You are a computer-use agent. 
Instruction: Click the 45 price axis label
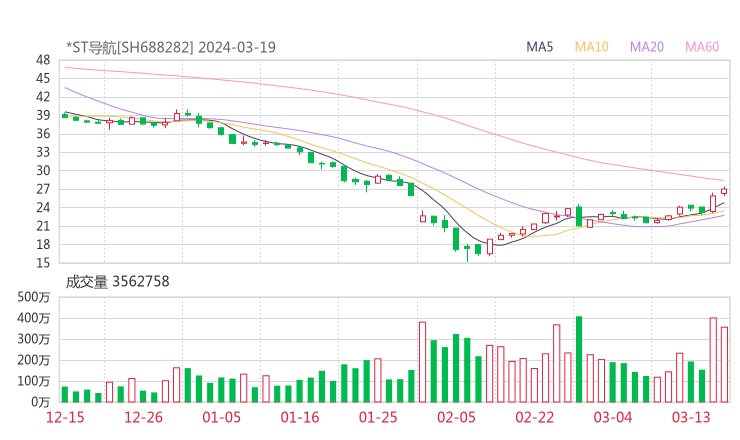point(43,78)
